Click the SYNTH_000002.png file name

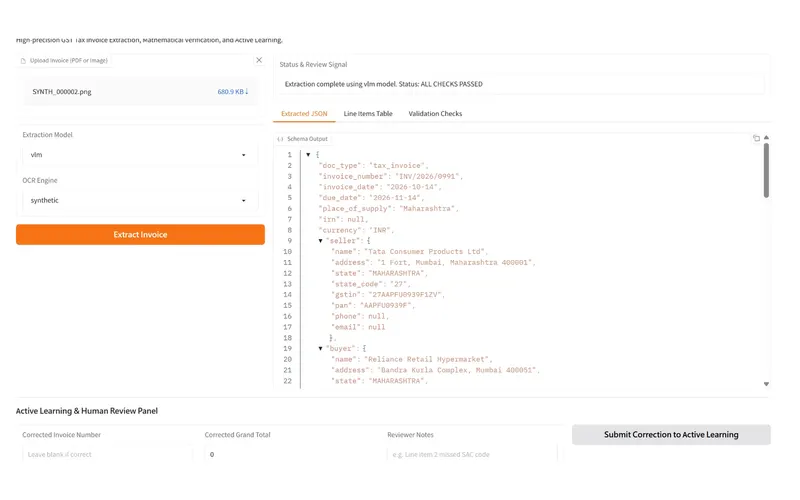(x=62, y=92)
